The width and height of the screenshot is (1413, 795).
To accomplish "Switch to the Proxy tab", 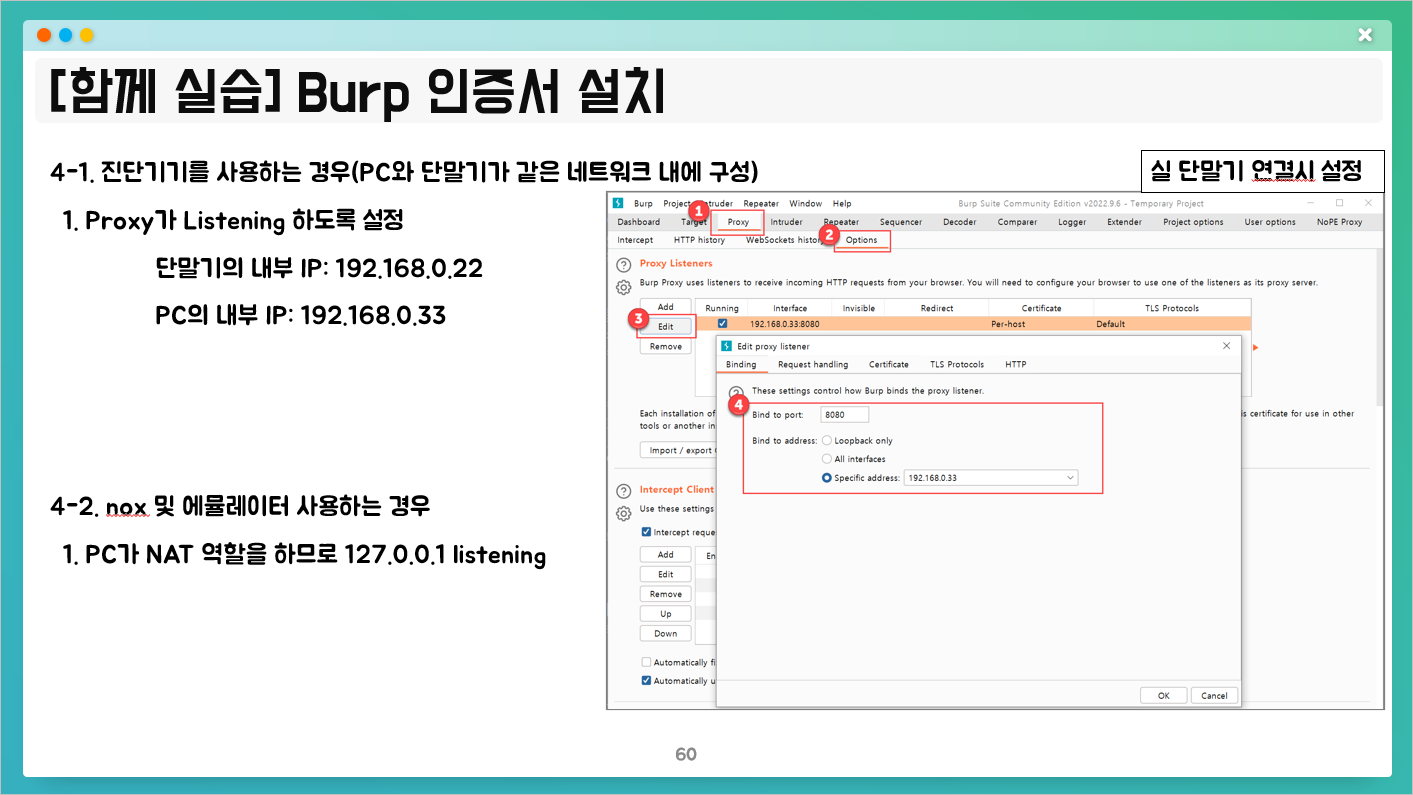I will click(x=738, y=222).
